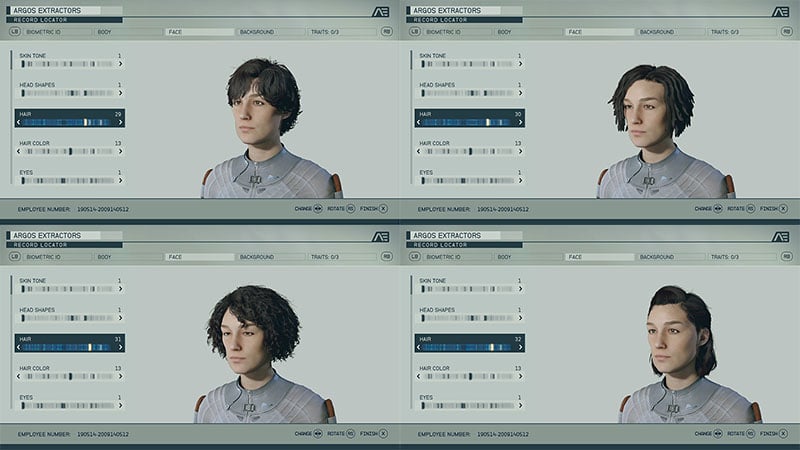Click the AE logo in the hair 32 panel
Image resolution: width=800 pixels, height=450 pixels.
pyautogui.click(x=780, y=237)
